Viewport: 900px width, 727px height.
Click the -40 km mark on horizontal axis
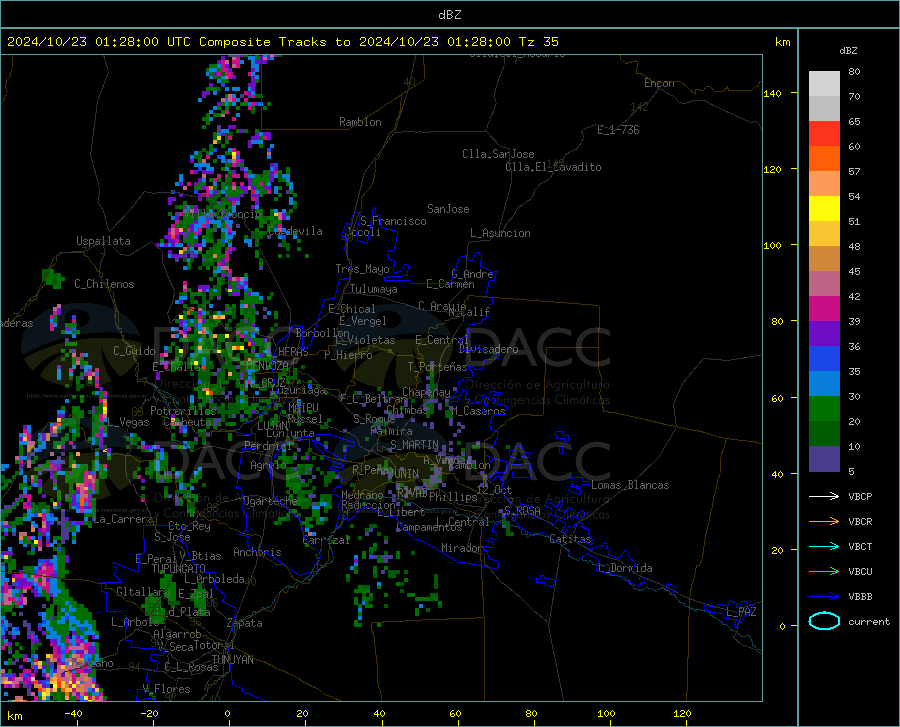pyautogui.click(x=73, y=714)
